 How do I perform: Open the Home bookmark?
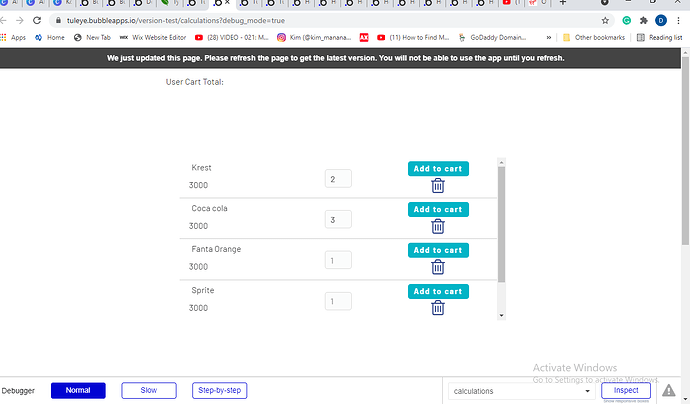pyautogui.click(x=49, y=37)
